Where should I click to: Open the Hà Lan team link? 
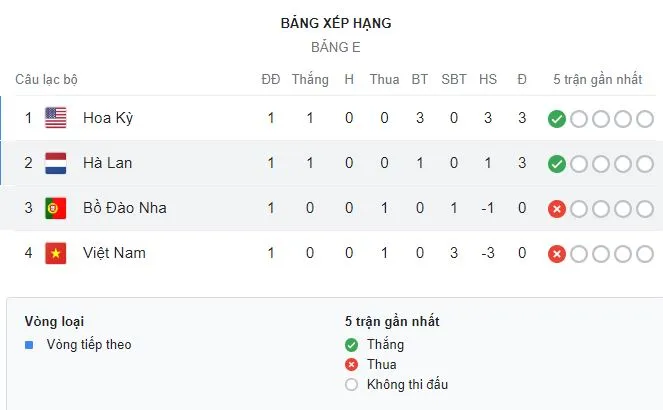point(108,163)
